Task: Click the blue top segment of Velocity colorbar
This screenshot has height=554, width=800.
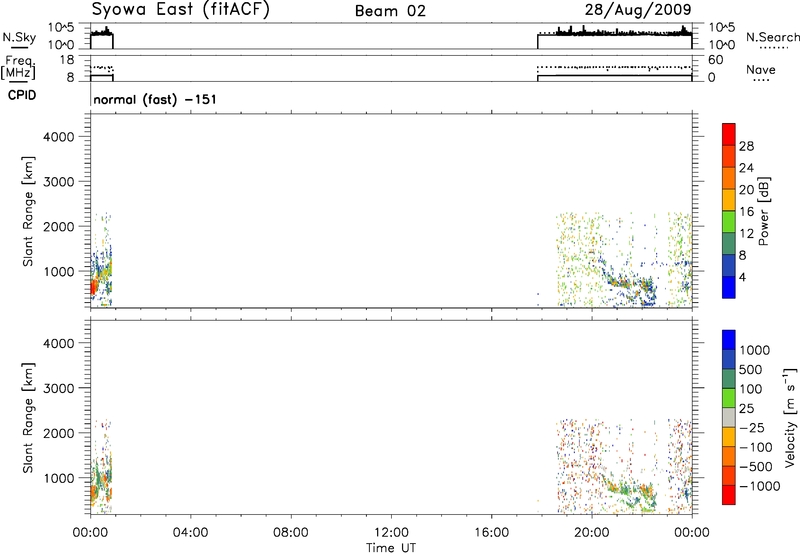Action: (729, 340)
